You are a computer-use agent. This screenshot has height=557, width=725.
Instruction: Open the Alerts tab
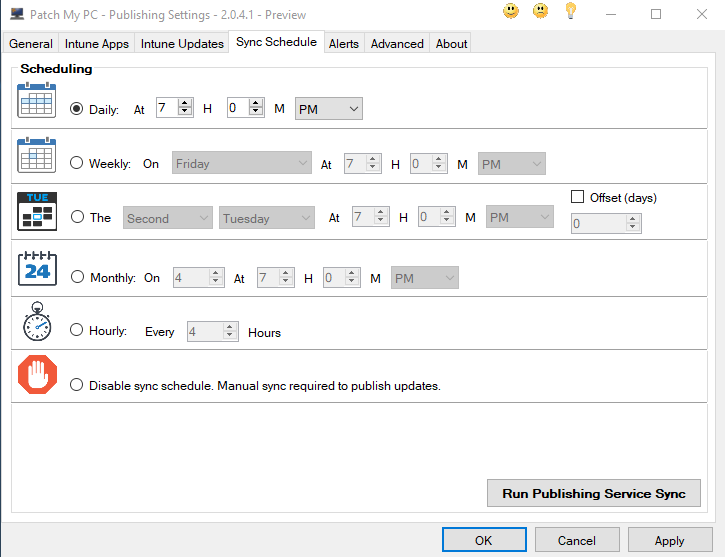coord(344,43)
